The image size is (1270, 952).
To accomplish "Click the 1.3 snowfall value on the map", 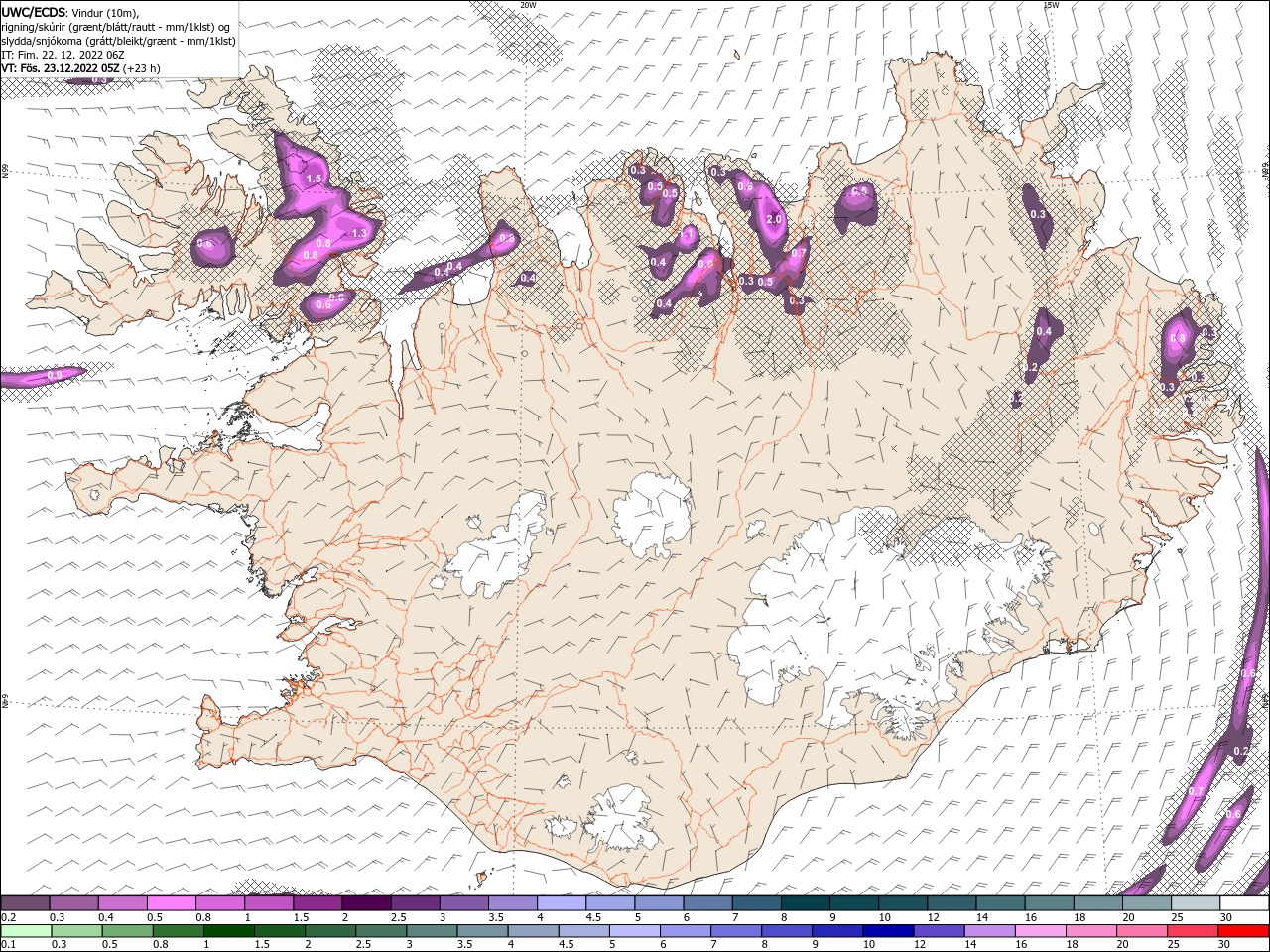I will pos(359,234).
